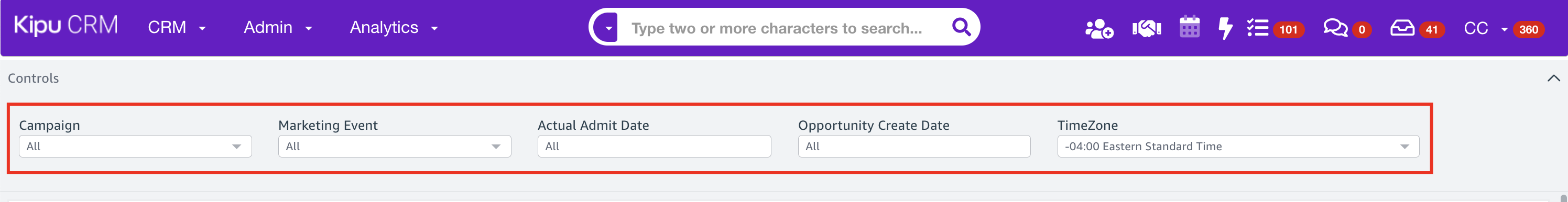The height and width of the screenshot is (202, 1568).
Task: Open the handshake opportunities icon
Action: click(x=1147, y=28)
